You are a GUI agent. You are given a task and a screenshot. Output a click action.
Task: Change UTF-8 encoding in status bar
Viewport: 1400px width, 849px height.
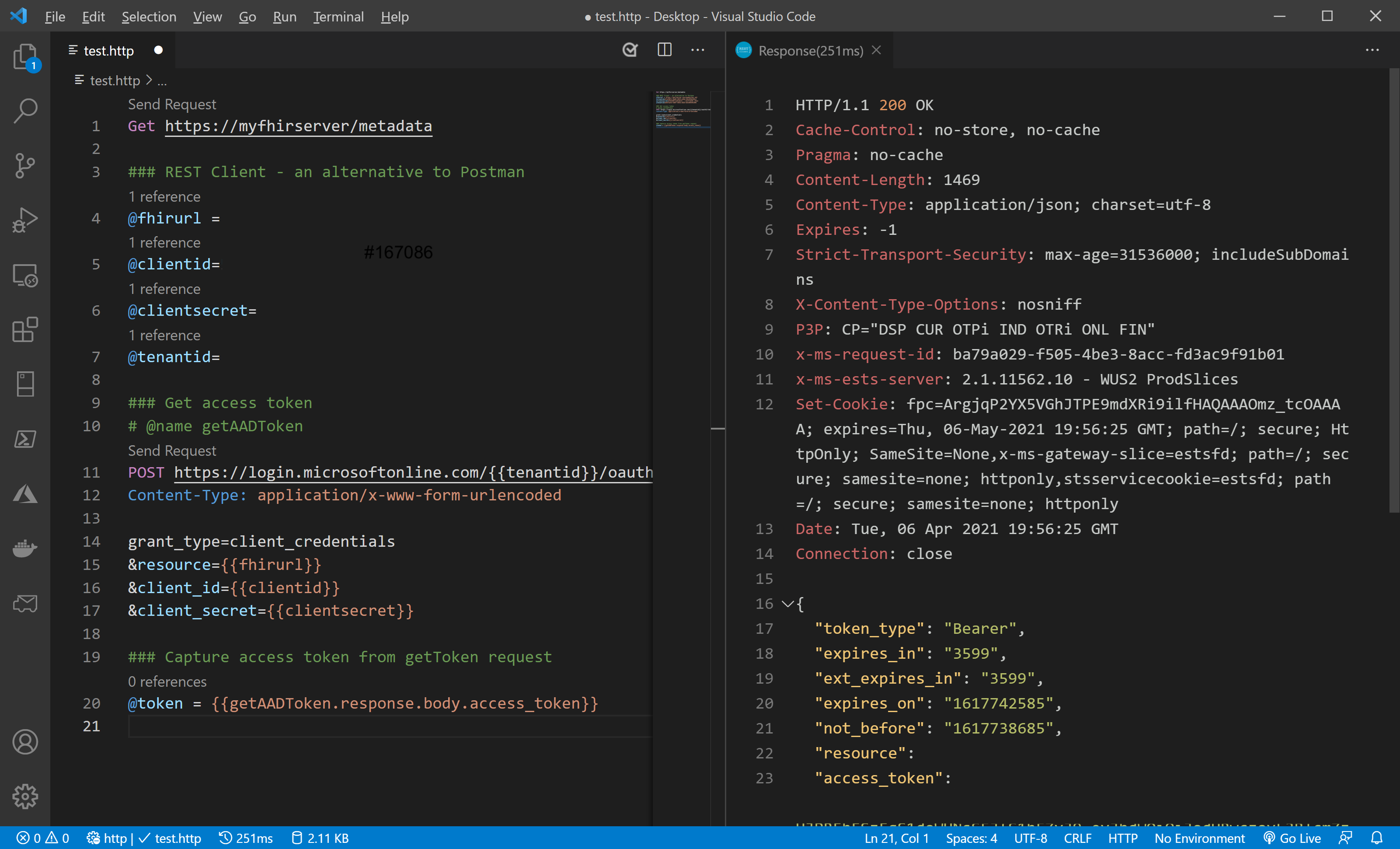1031,838
